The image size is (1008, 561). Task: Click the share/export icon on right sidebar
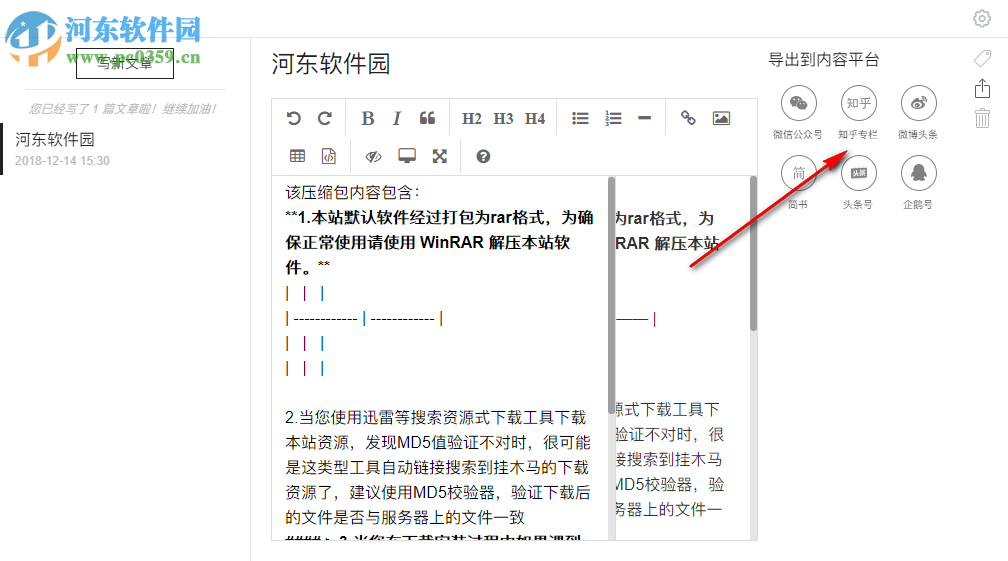[x=982, y=89]
